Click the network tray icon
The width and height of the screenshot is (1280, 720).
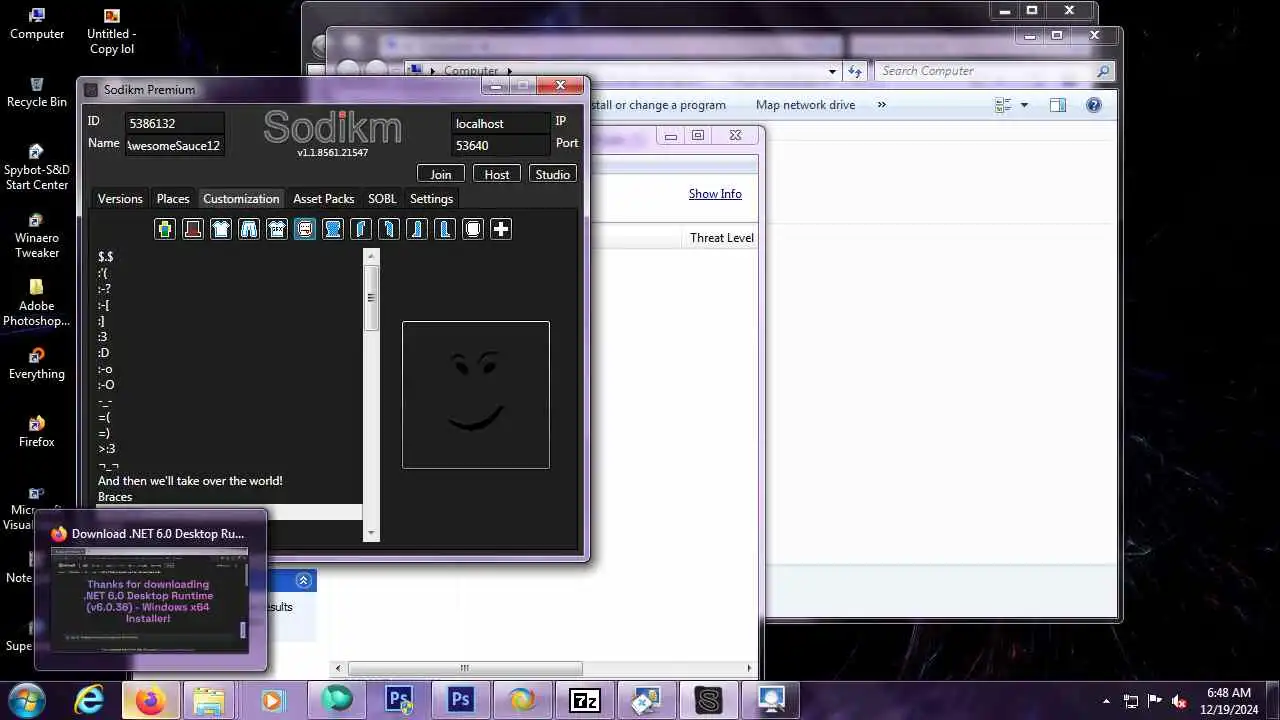(x=1131, y=701)
